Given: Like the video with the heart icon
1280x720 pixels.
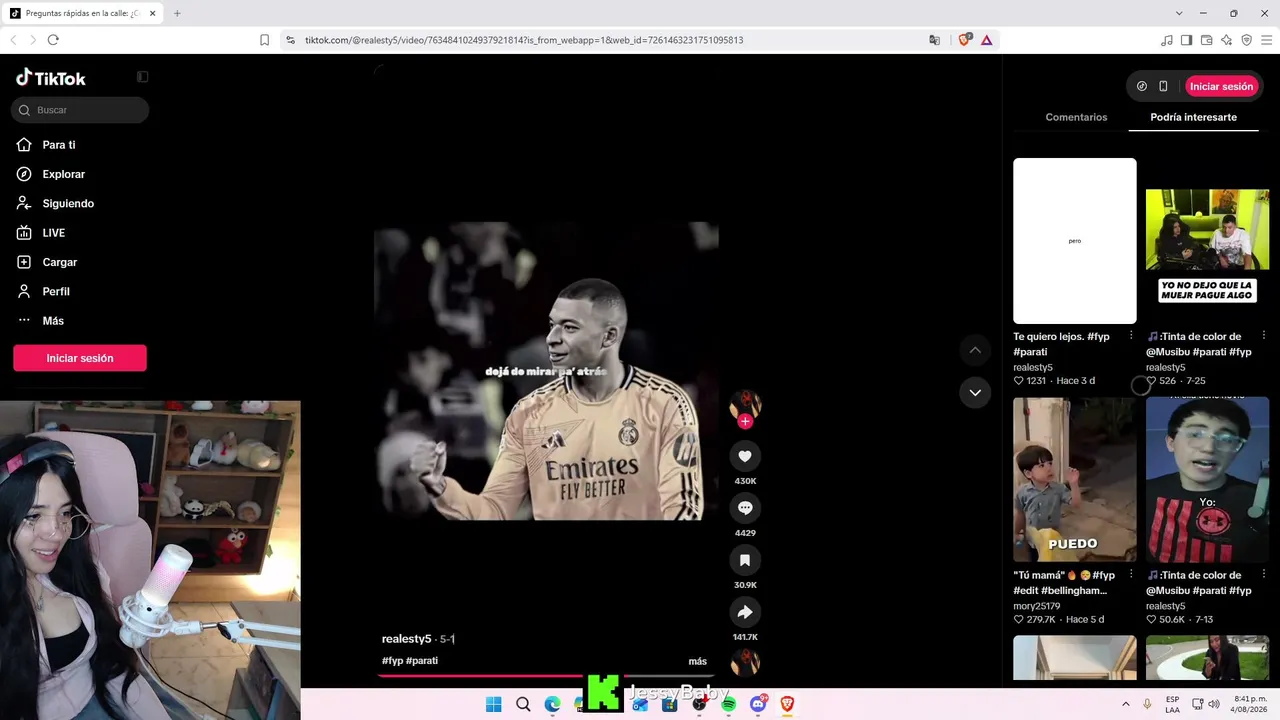Looking at the screenshot, I should tap(745, 457).
